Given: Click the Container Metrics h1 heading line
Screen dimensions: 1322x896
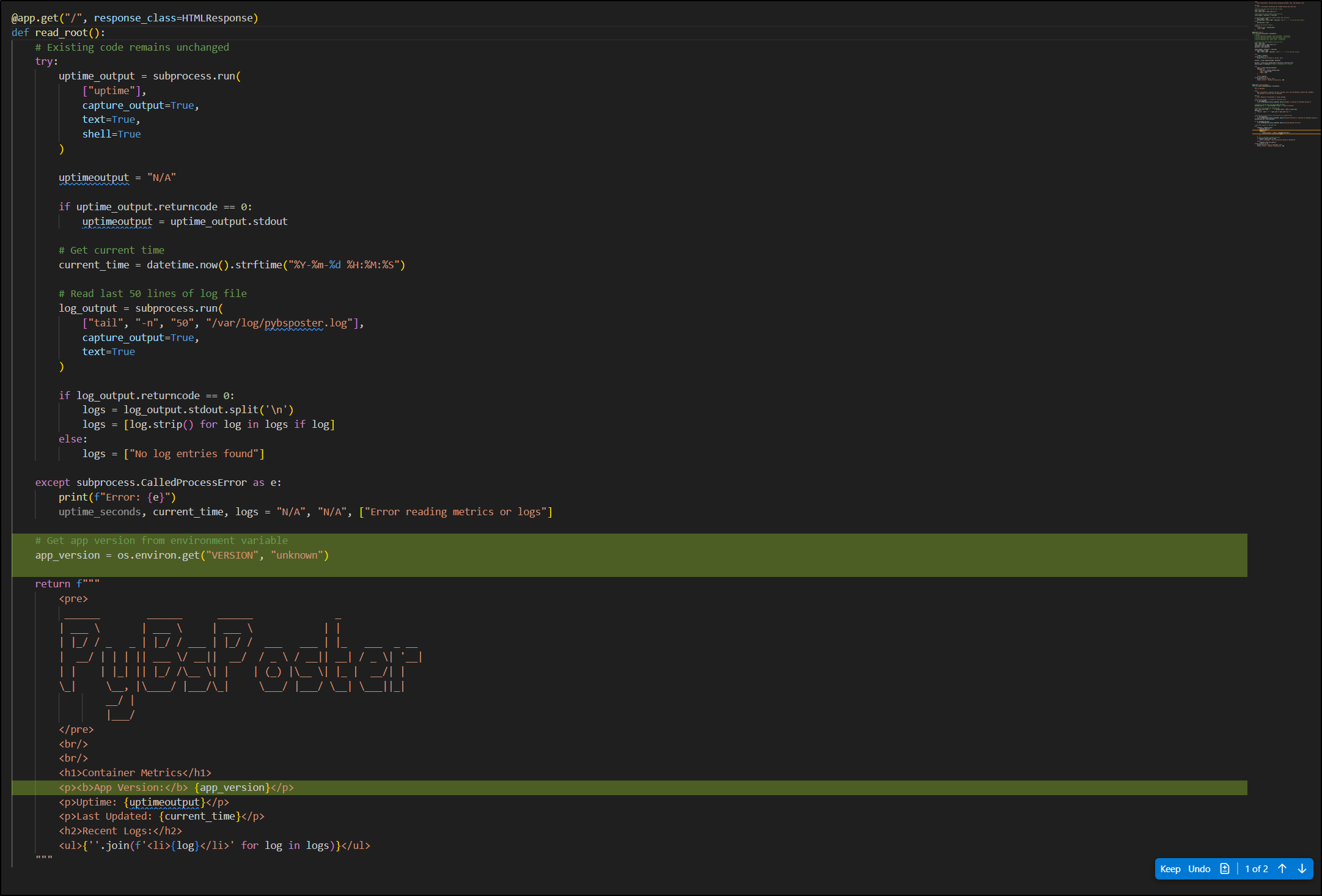Looking at the screenshot, I should point(134,773).
